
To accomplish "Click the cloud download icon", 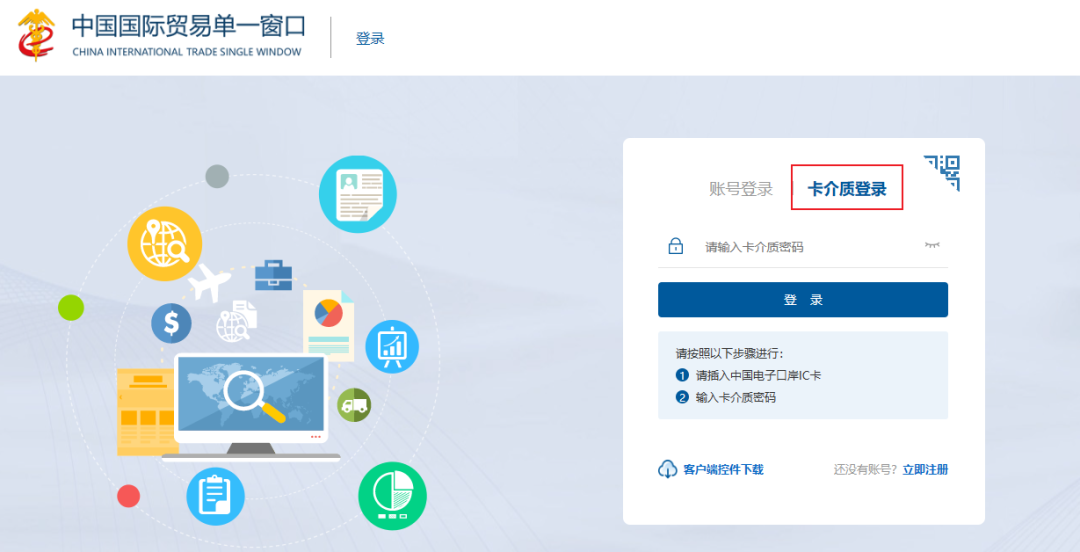I will [667, 469].
